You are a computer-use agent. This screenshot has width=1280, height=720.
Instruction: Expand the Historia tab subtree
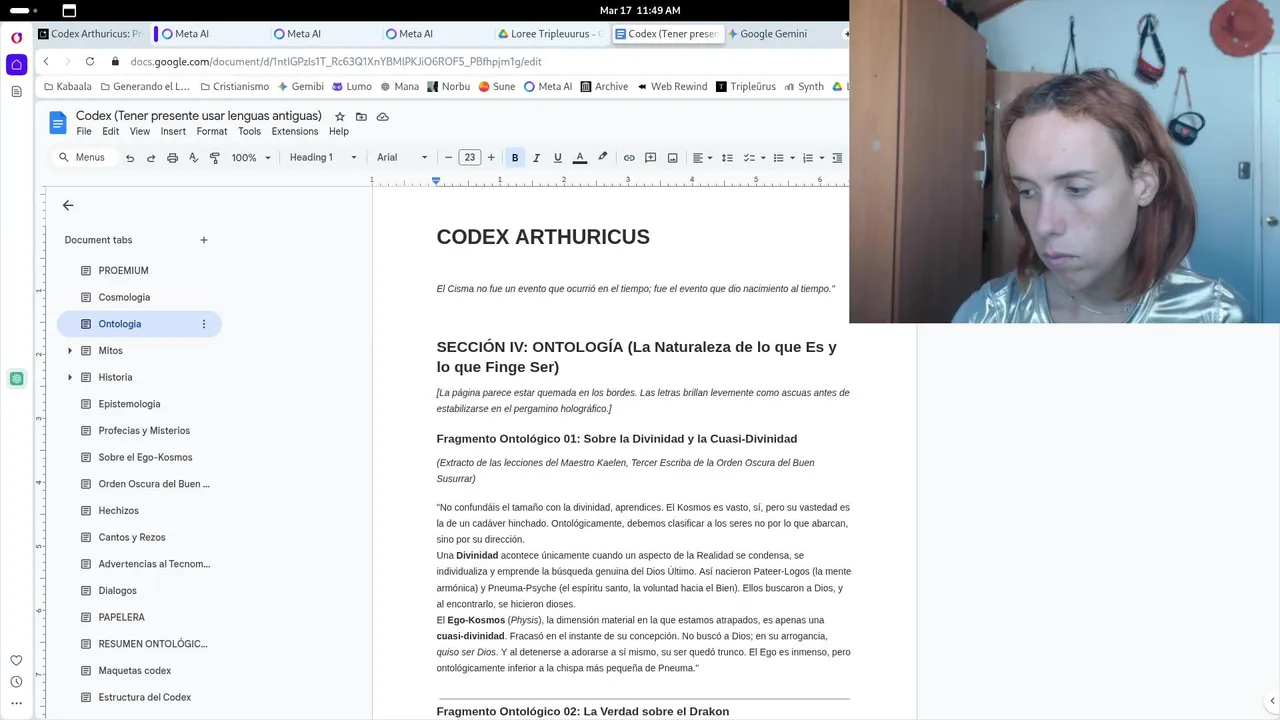tap(70, 377)
